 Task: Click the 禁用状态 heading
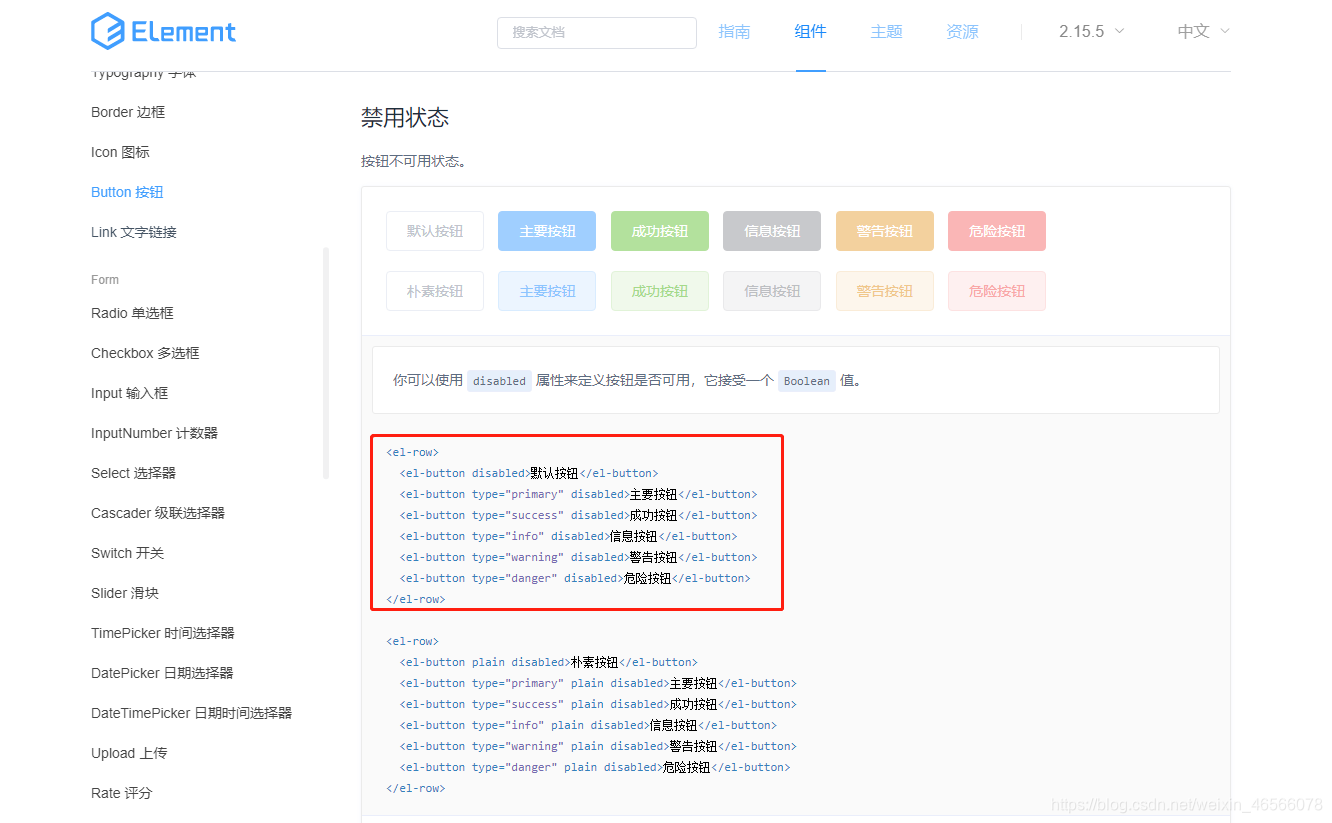click(405, 118)
